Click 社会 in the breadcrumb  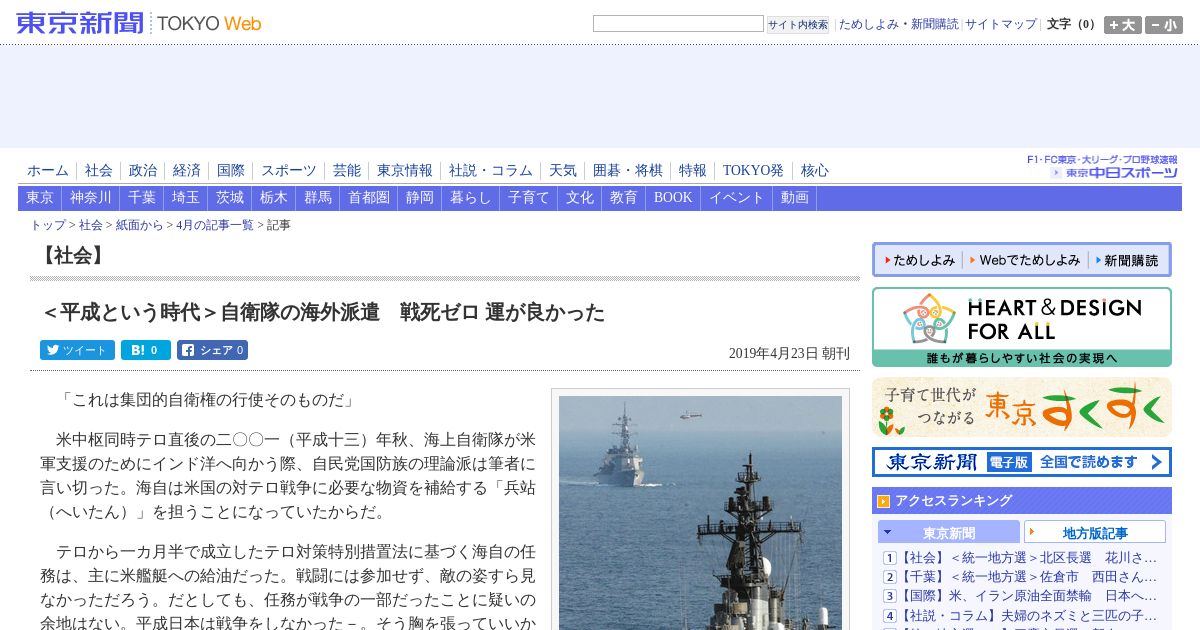pos(91,225)
